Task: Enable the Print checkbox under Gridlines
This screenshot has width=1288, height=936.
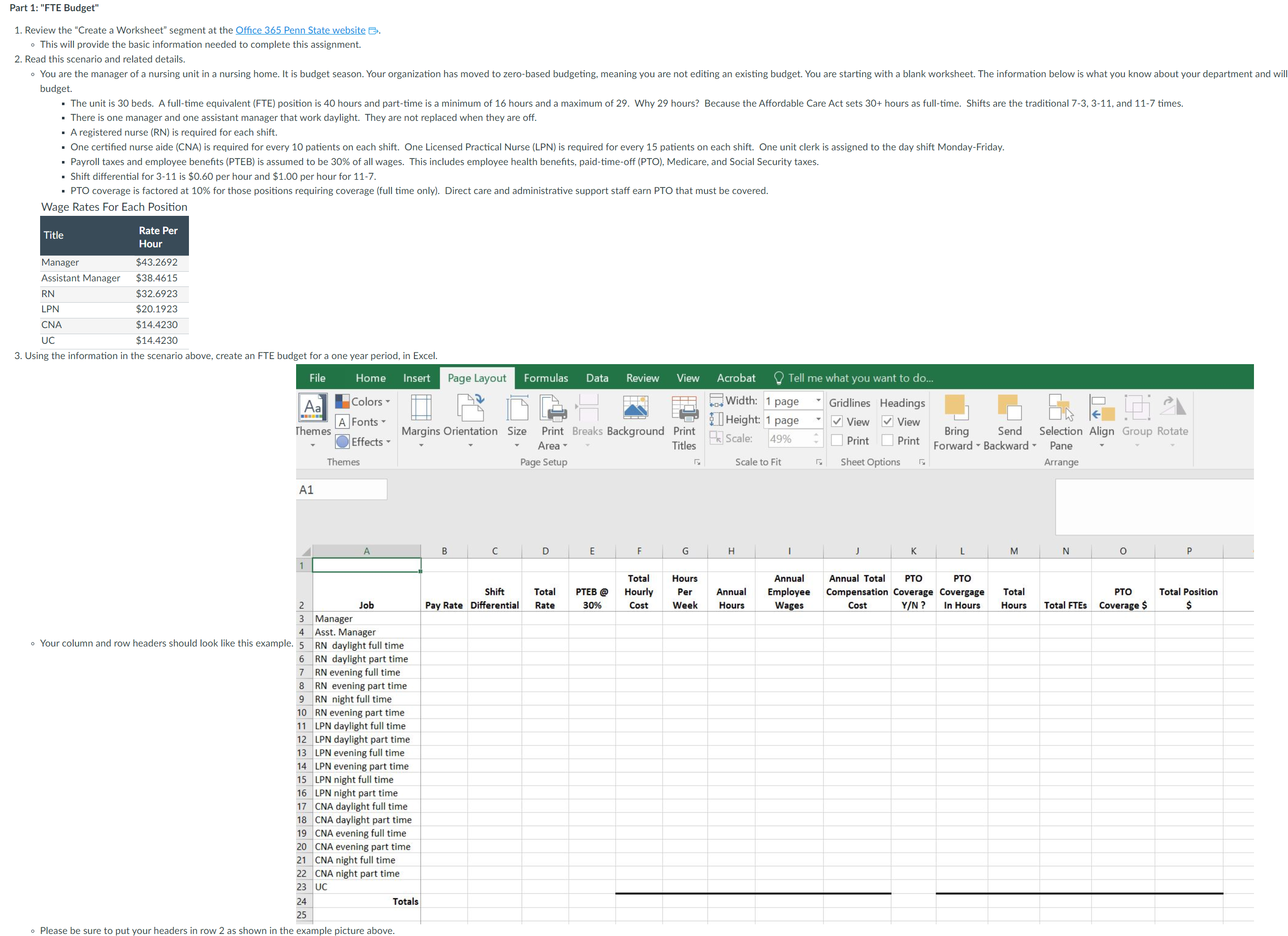Action: (838, 440)
